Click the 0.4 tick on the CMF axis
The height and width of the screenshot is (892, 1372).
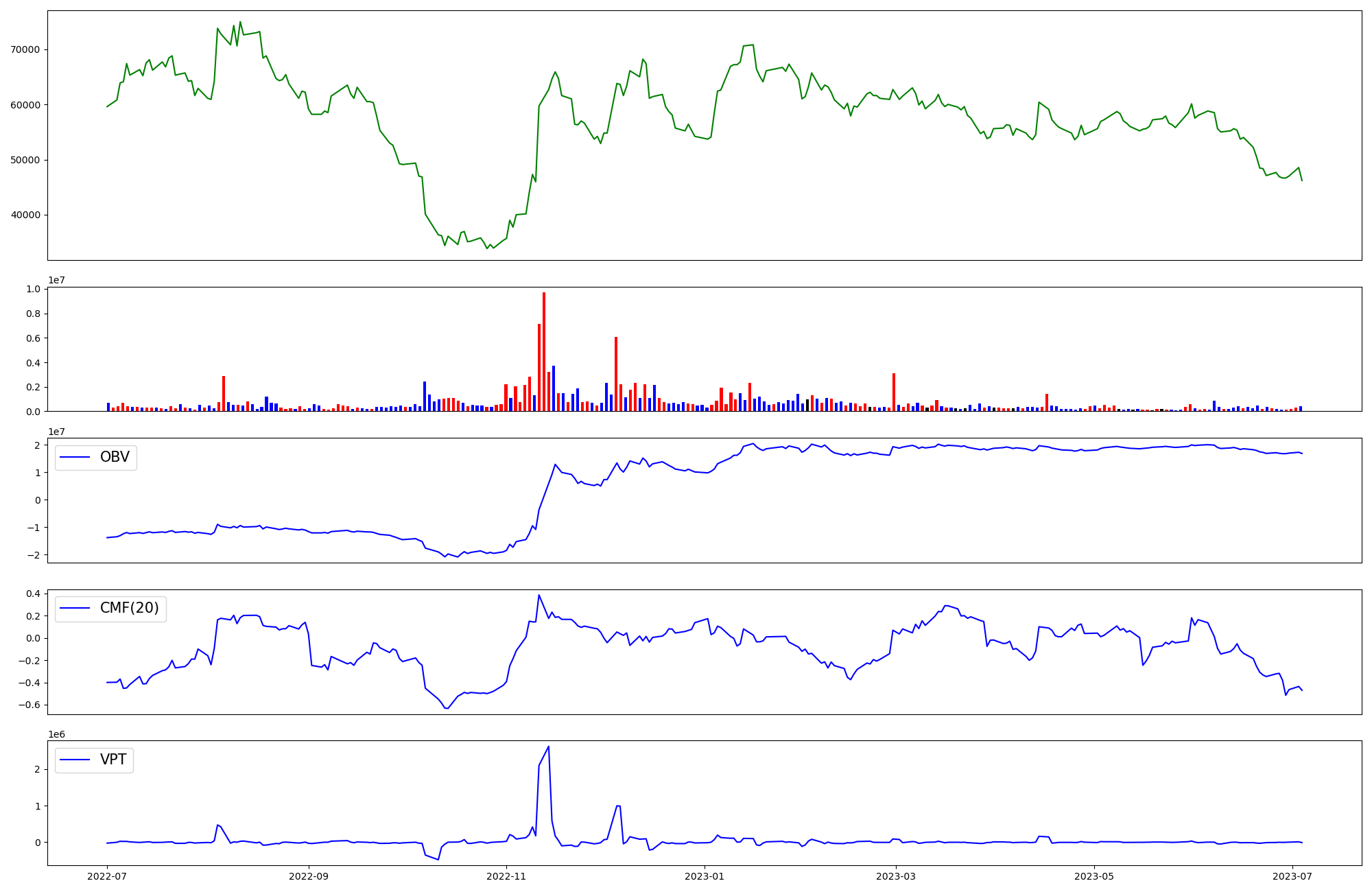[34, 594]
